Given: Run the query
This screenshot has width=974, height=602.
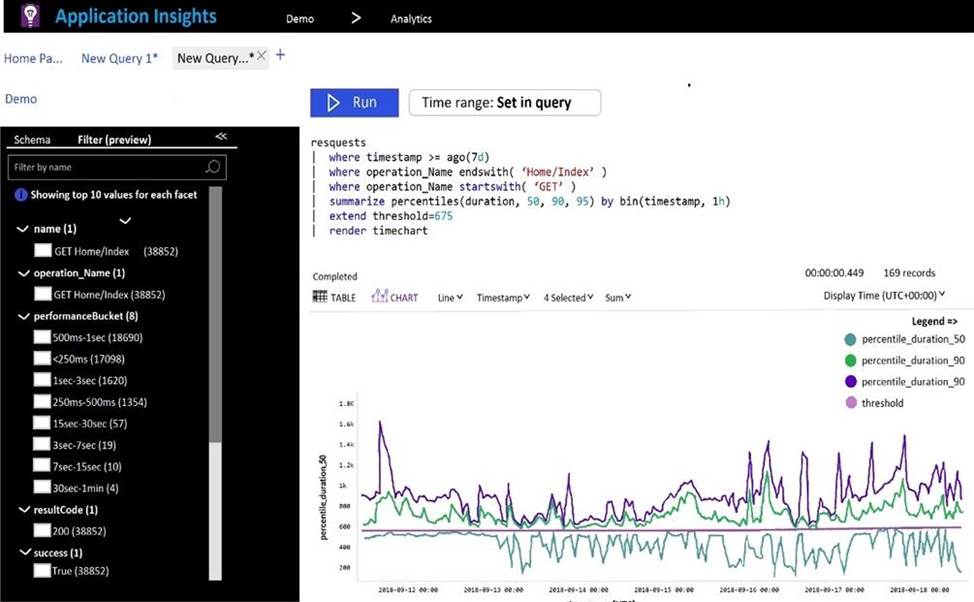Looking at the screenshot, I should click(354, 103).
